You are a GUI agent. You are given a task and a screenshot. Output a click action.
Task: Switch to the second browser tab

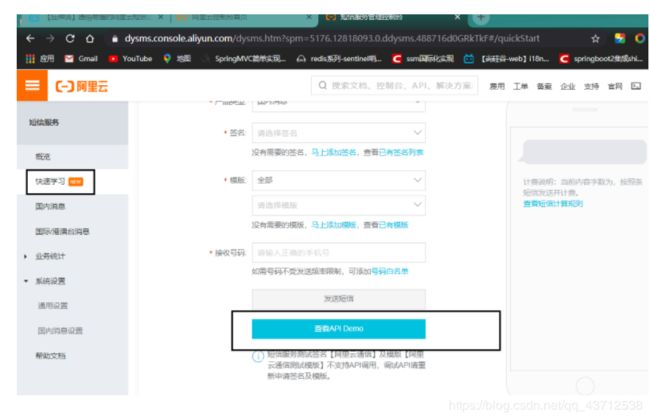[243, 18]
